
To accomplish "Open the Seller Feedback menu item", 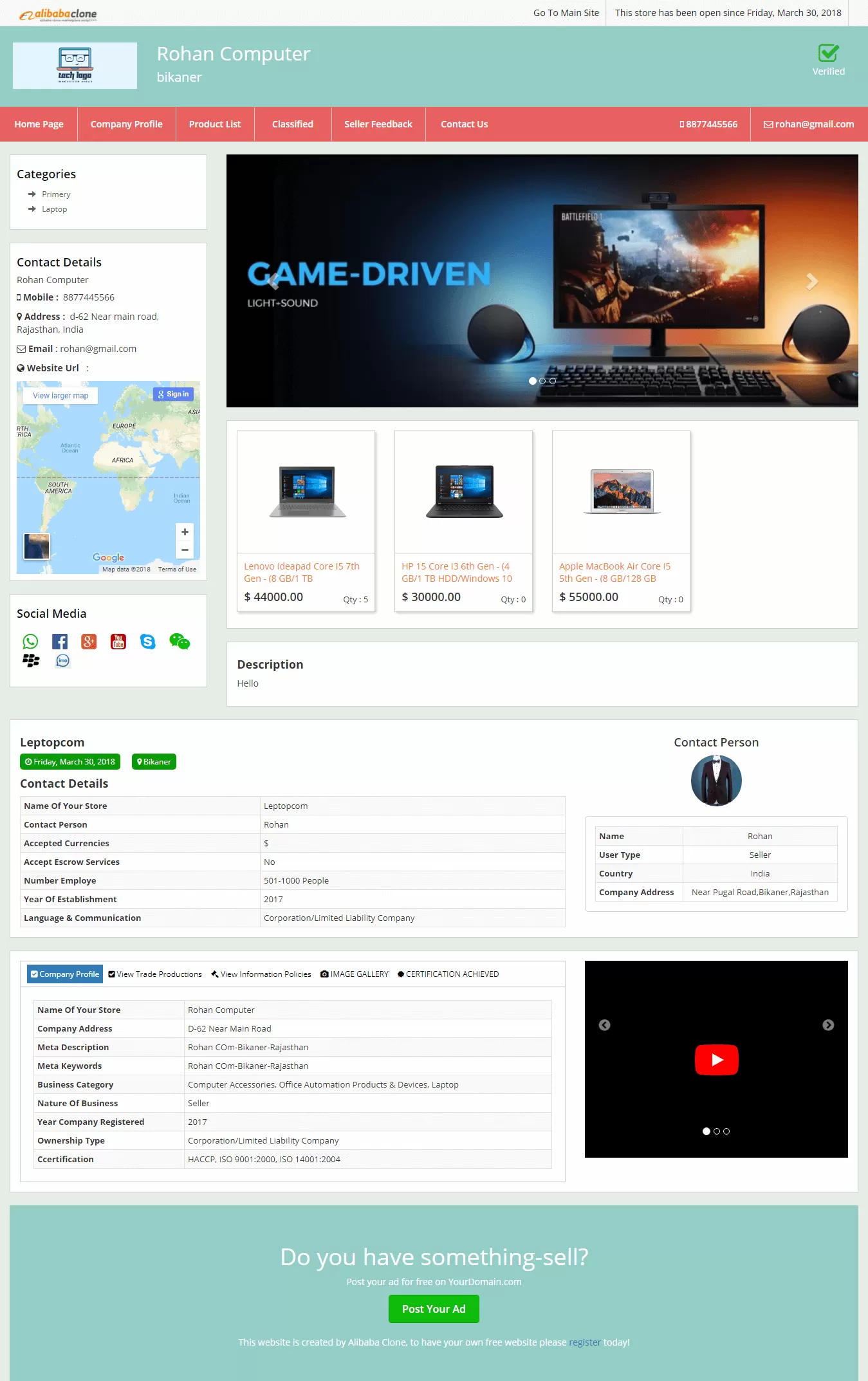I will (378, 124).
